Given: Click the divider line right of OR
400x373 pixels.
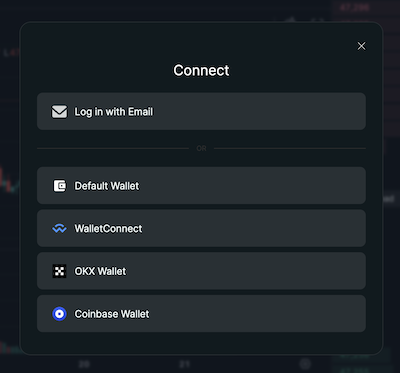Looking at the screenshot, I should point(290,148).
